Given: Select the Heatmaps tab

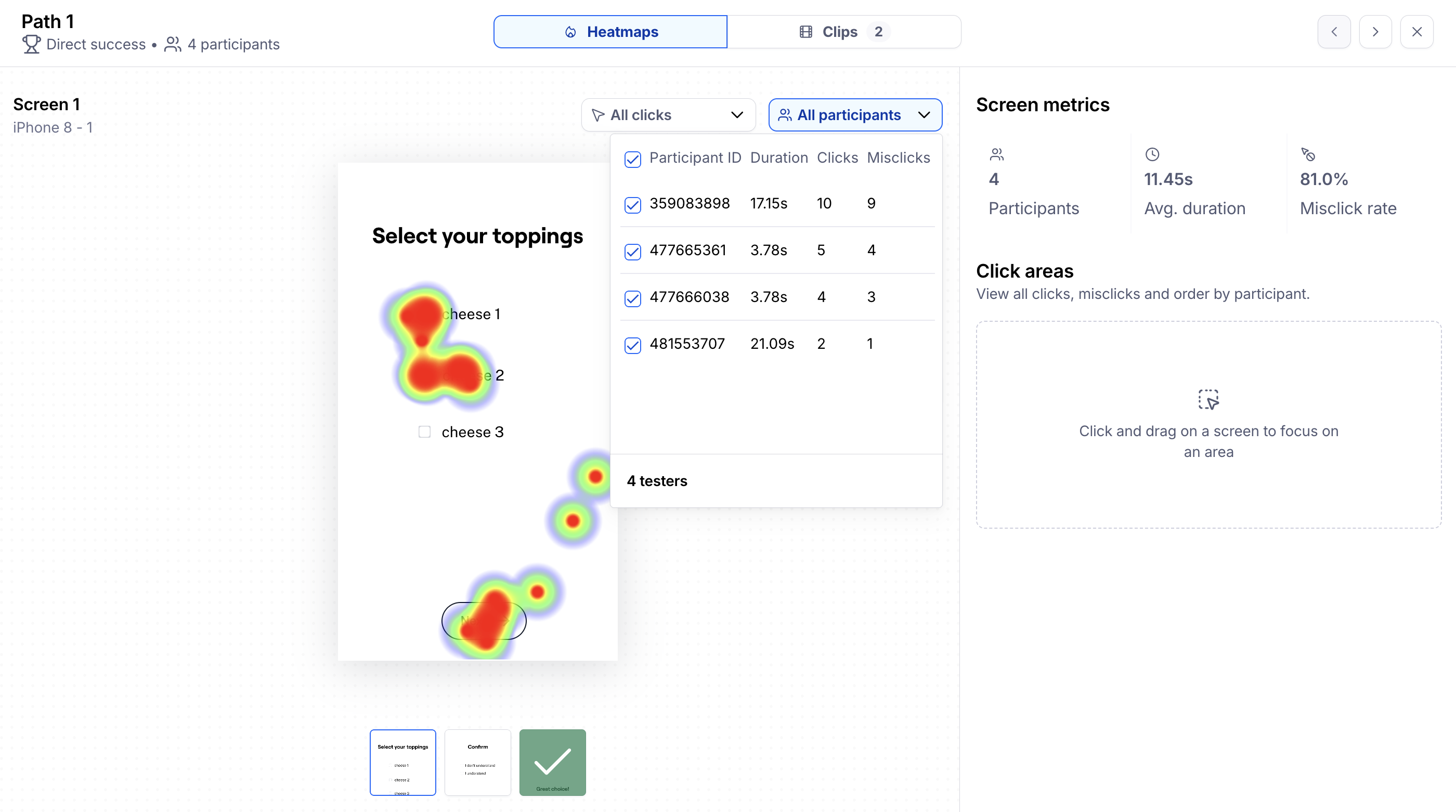Looking at the screenshot, I should click(x=610, y=32).
